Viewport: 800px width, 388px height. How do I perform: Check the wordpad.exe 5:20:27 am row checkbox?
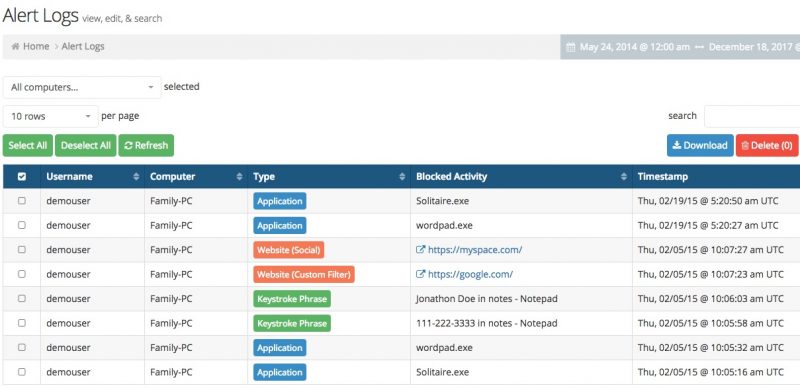tap(21, 225)
